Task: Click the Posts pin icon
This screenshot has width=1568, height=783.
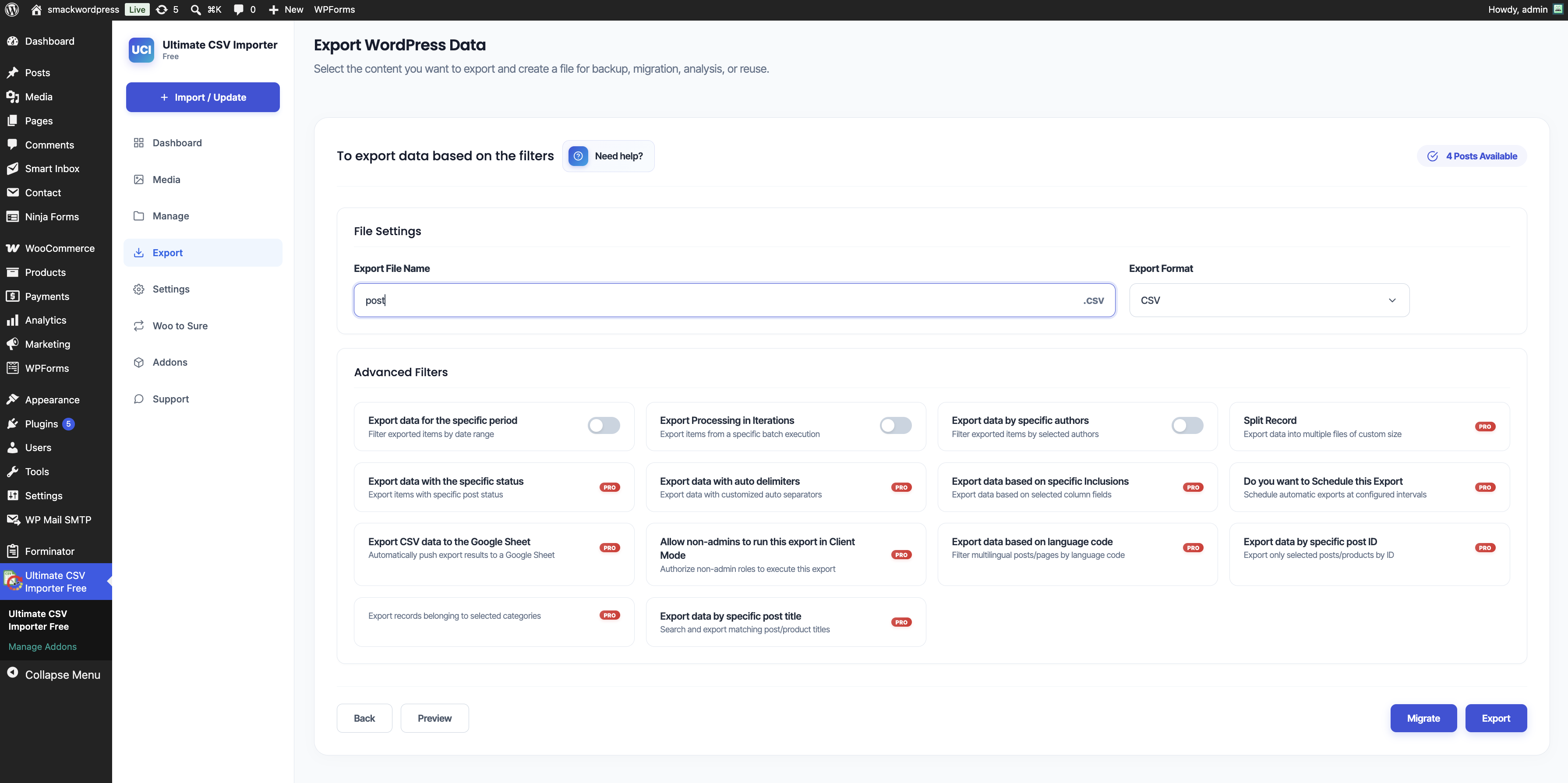Action: (12, 72)
